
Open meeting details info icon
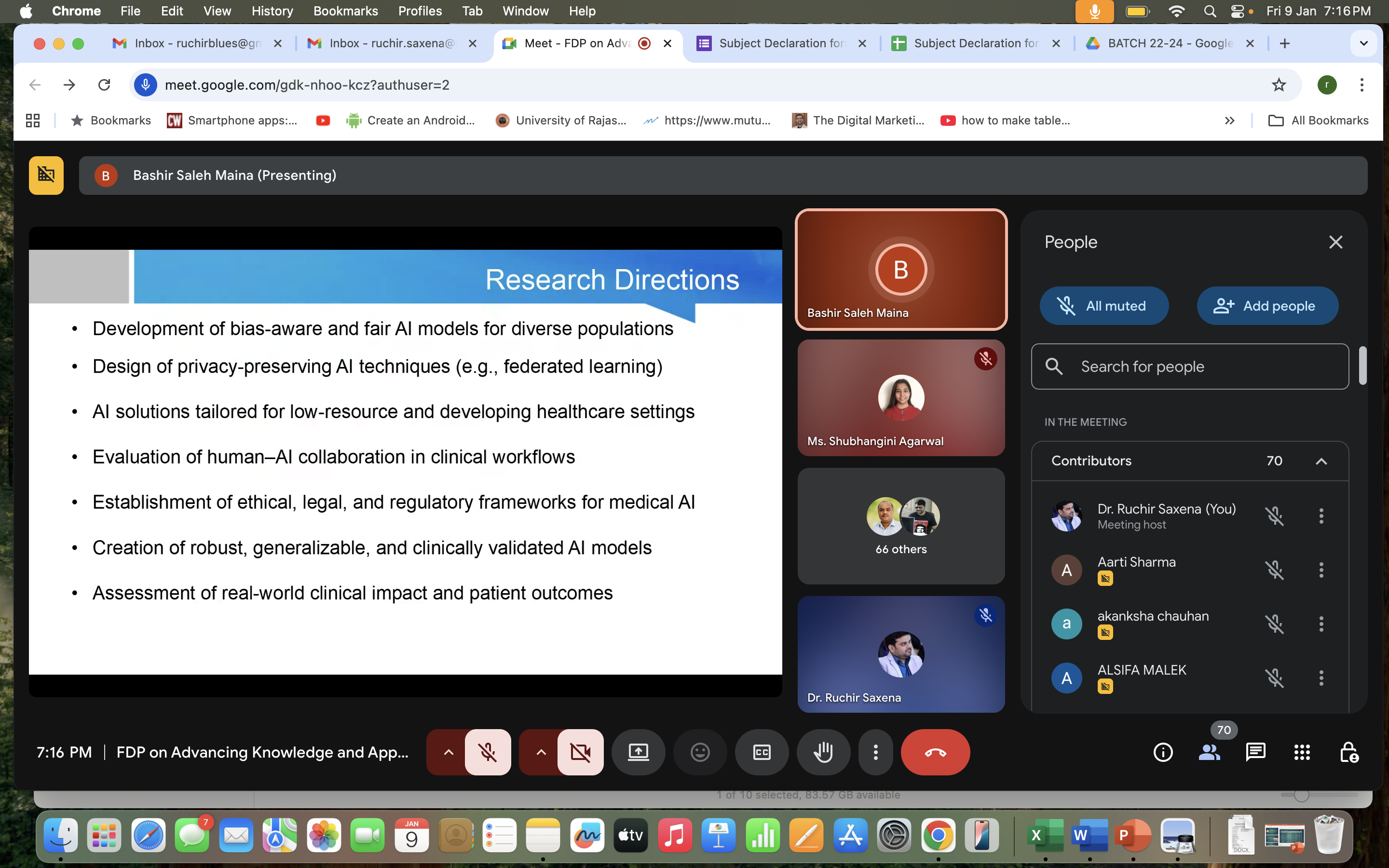[1163, 752]
